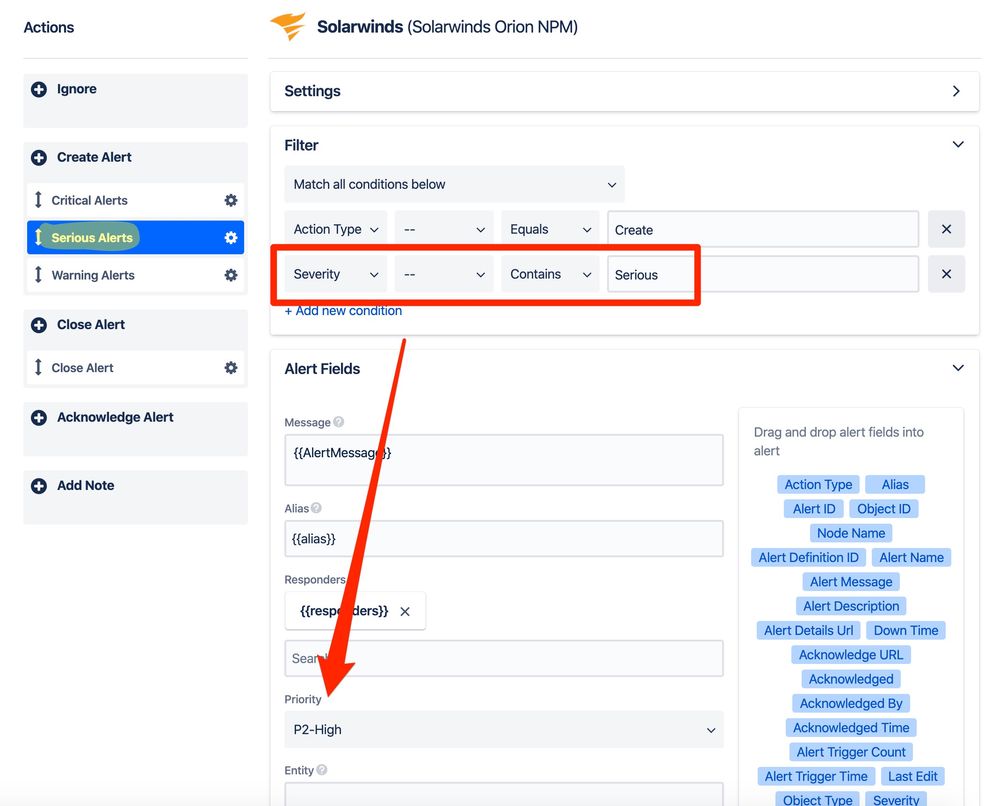This screenshot has height=806, width=999.
Task: Open the dash dropdown in Action Type row
Action: 443,229
